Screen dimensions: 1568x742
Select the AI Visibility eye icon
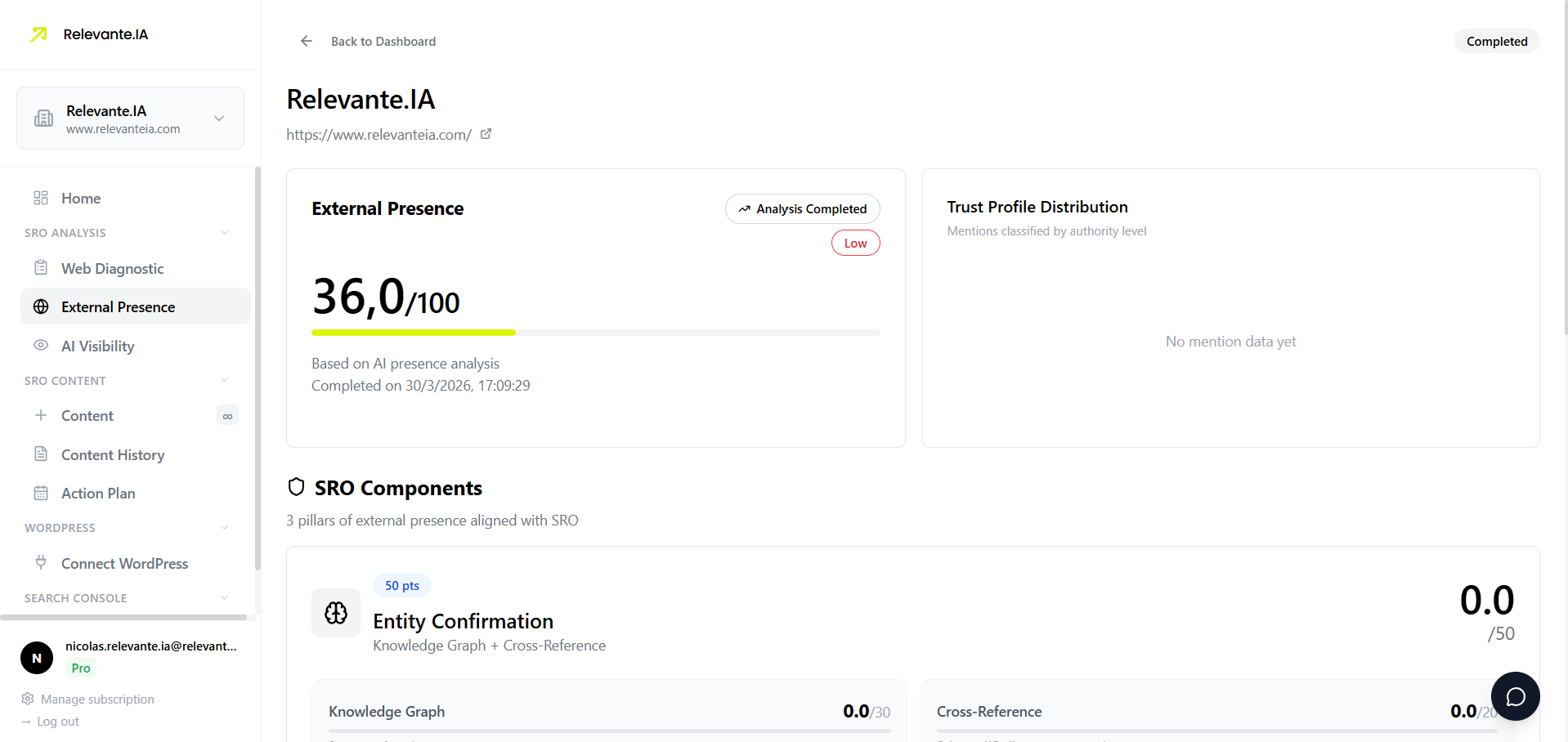click(x=41, y=346)
